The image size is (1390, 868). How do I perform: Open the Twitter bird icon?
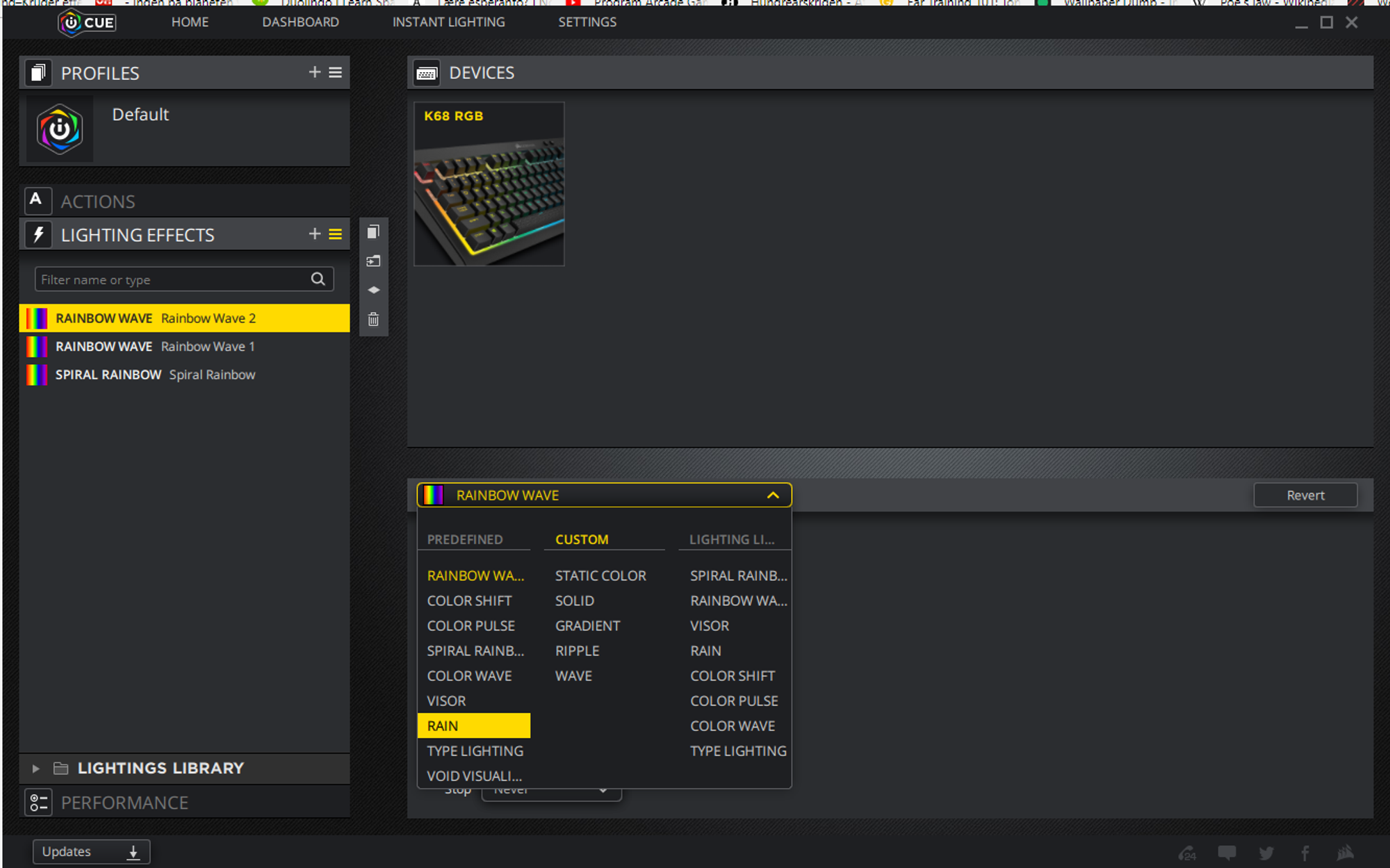[1266, 853]
